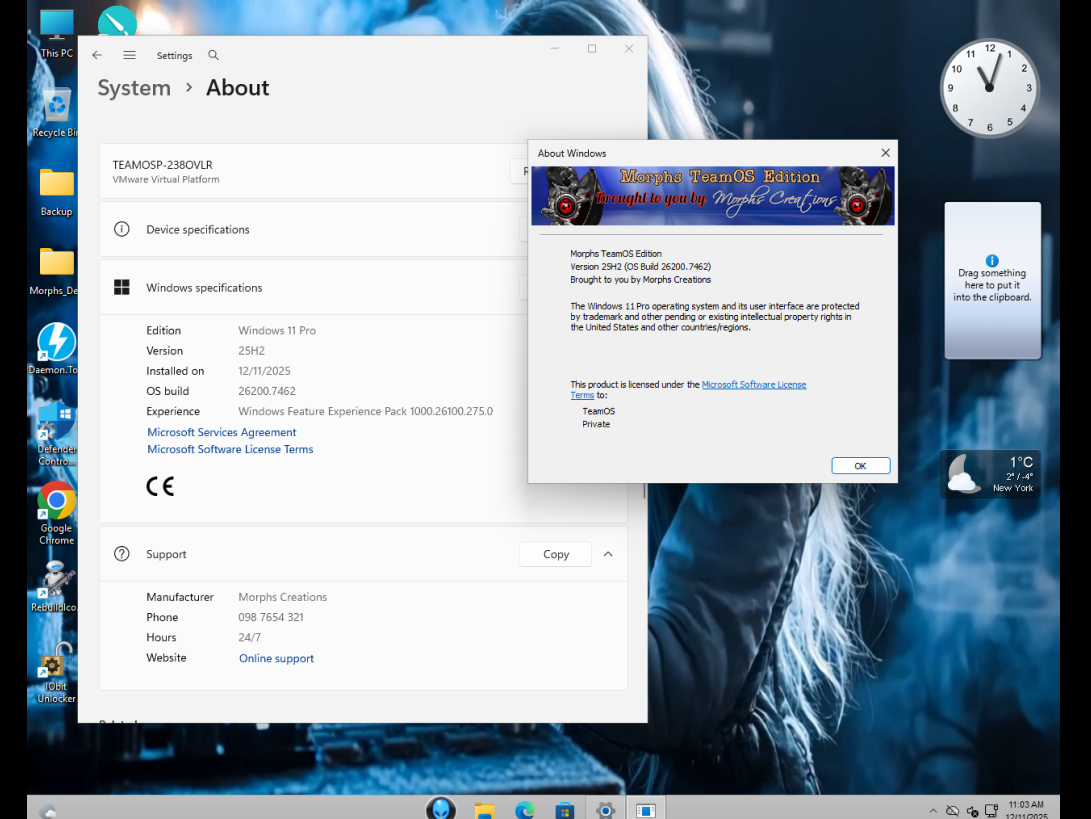
Task: Open Microsoft Services Agreement link
Action: pyautogui.click(x=221, y=432)
